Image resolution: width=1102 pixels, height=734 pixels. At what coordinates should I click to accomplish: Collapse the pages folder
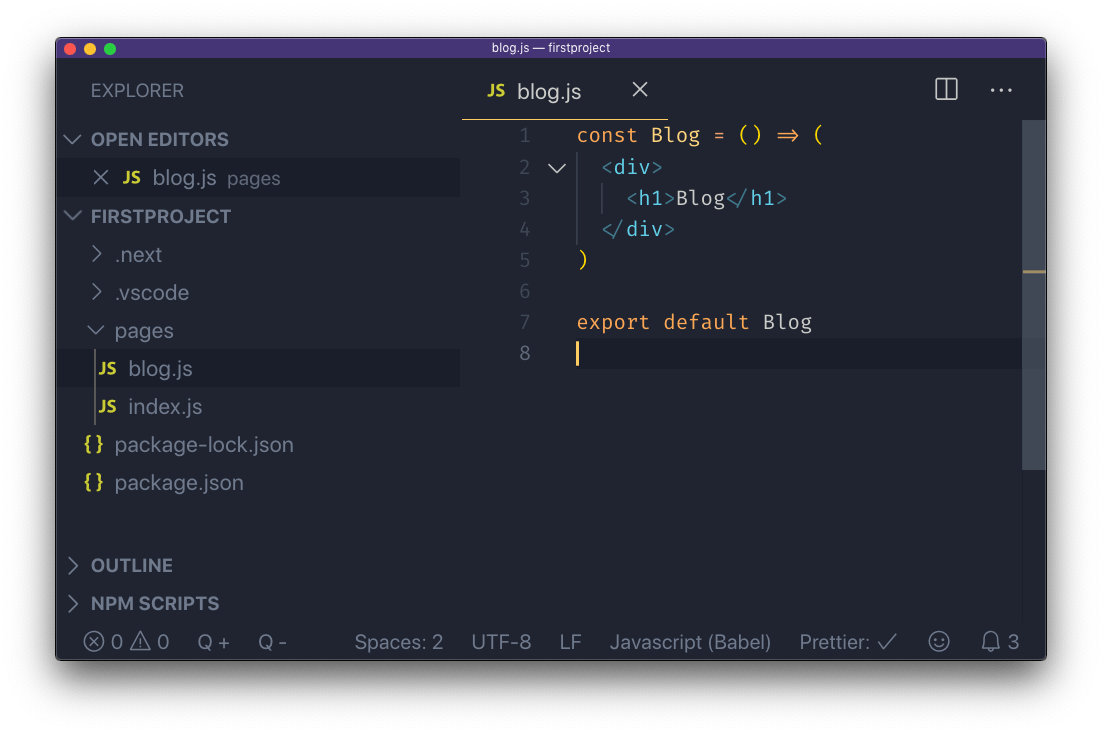[96, 330]
